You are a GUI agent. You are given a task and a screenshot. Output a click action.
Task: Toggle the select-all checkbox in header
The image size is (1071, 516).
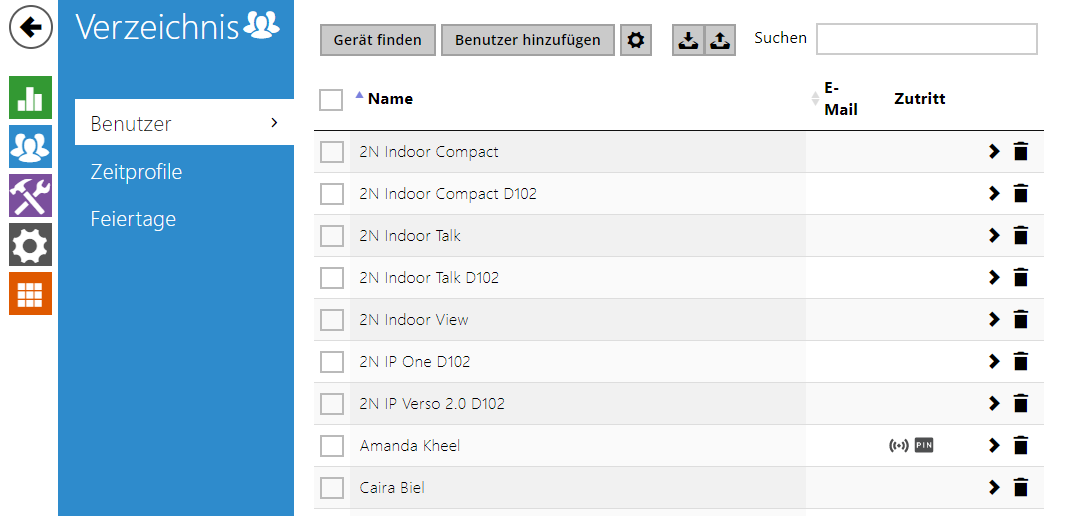pyautogui.click(x=331, y=99)
